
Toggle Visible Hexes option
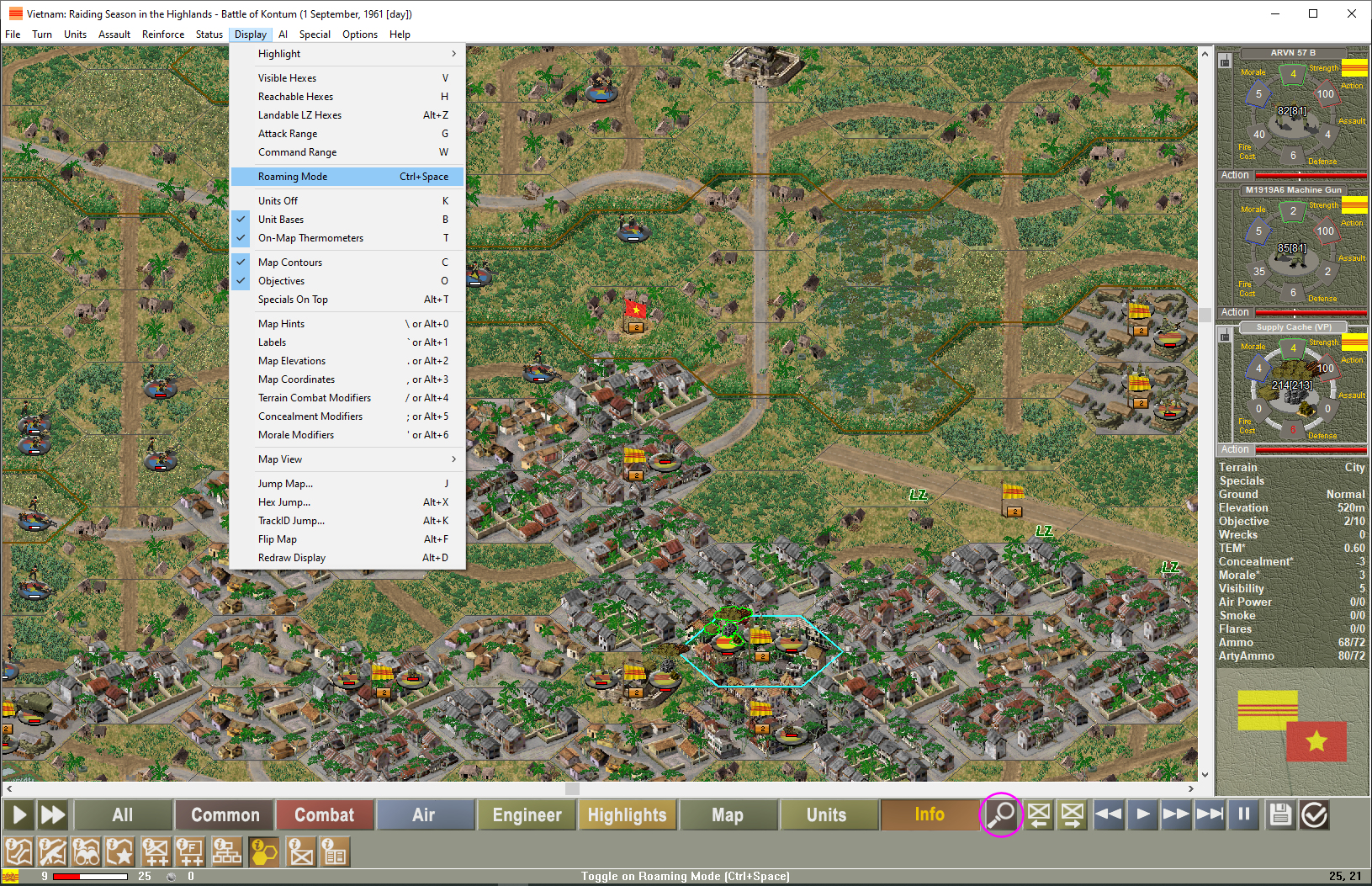pos(347,78)
